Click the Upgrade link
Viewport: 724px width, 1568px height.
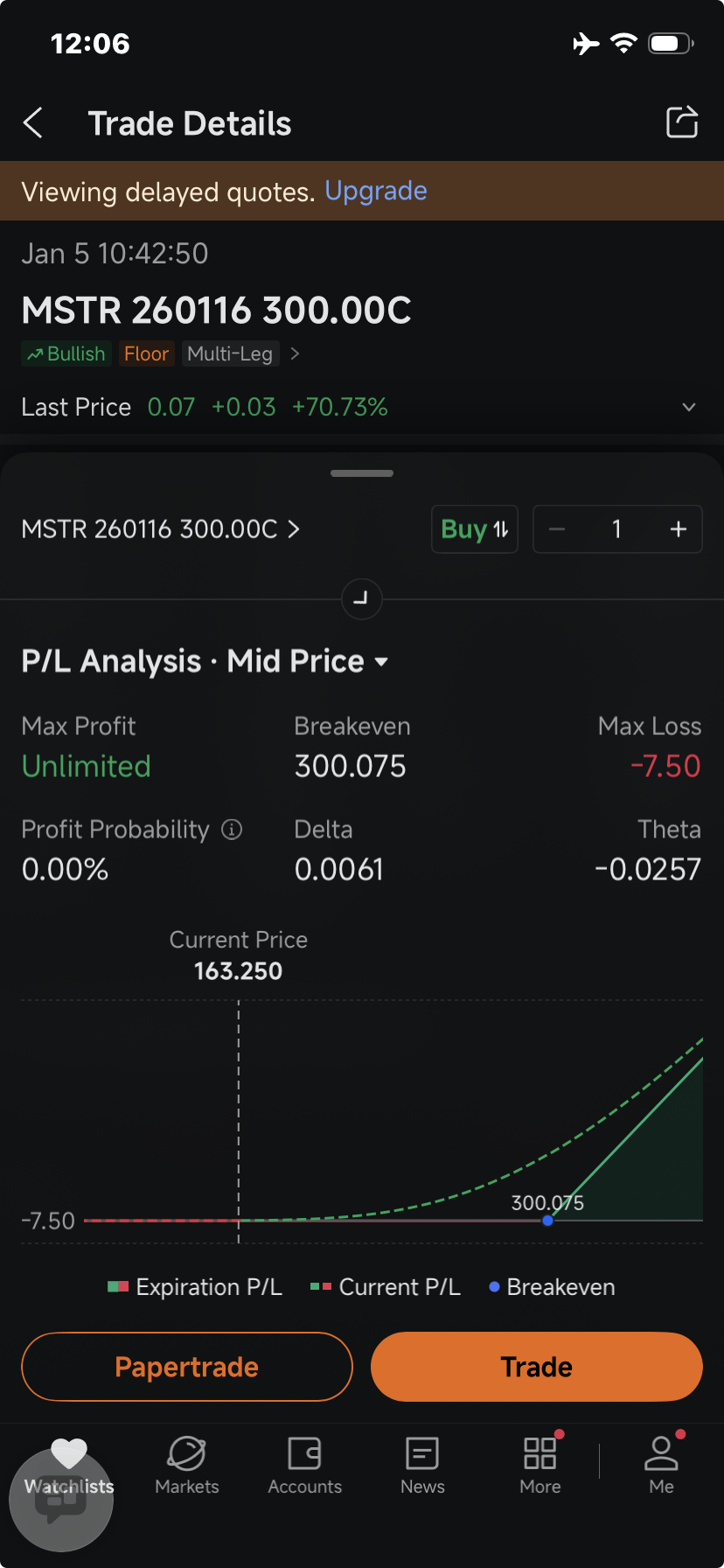pyautogui.click(x=376, y=191)
